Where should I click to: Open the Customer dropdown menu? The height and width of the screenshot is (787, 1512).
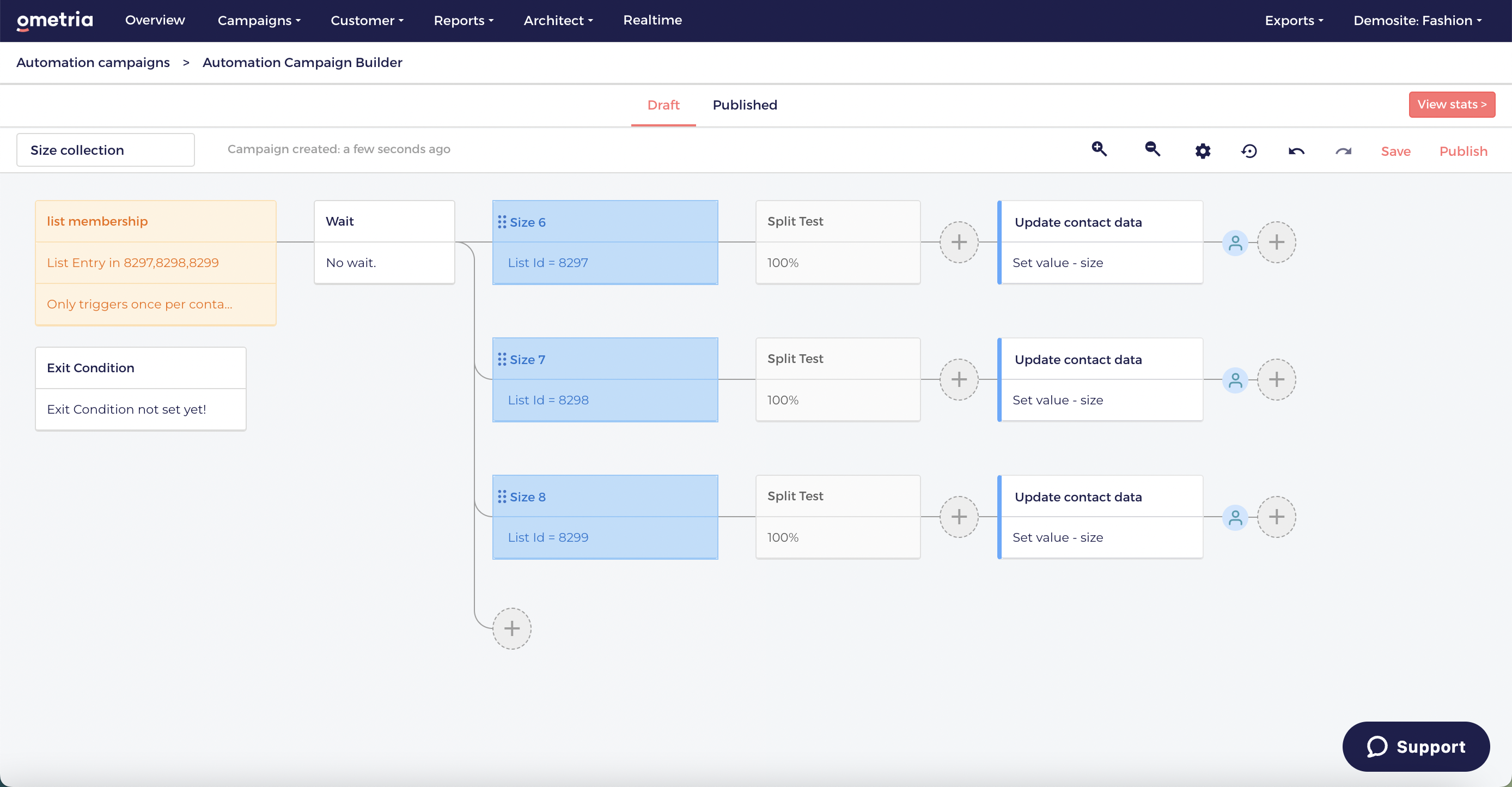[367, 21]
